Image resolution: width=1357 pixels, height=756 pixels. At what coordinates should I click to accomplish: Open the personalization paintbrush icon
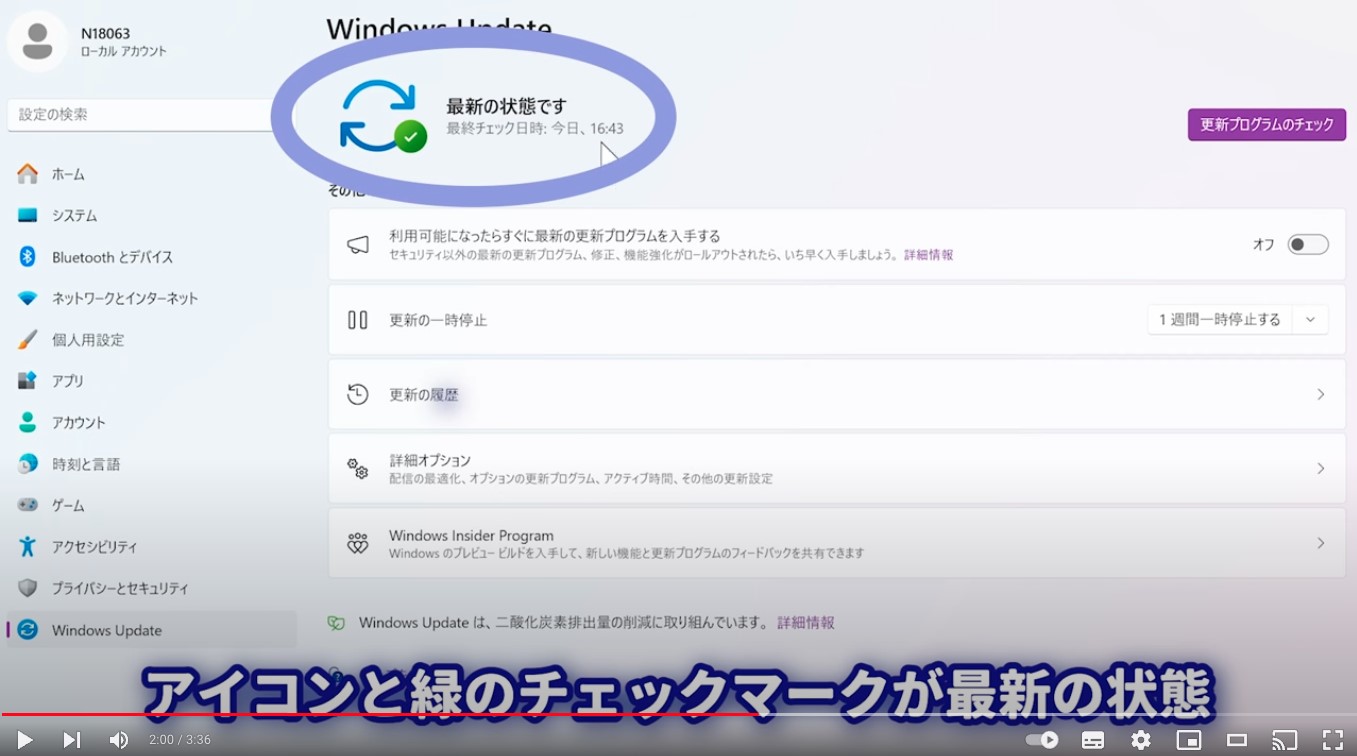[x=28, y=340]
